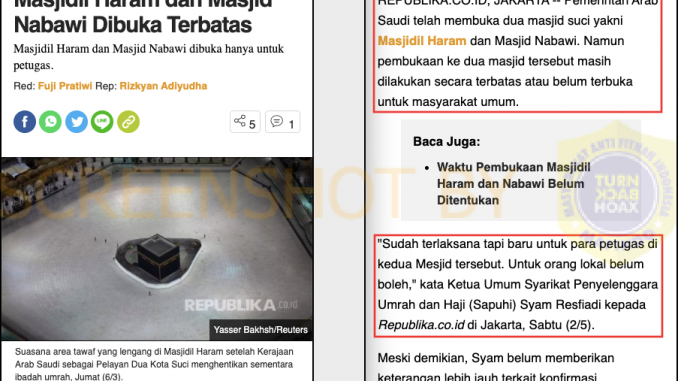Share article via WhatsApp icon
This screenshot has width=678, height=381.
50,122
